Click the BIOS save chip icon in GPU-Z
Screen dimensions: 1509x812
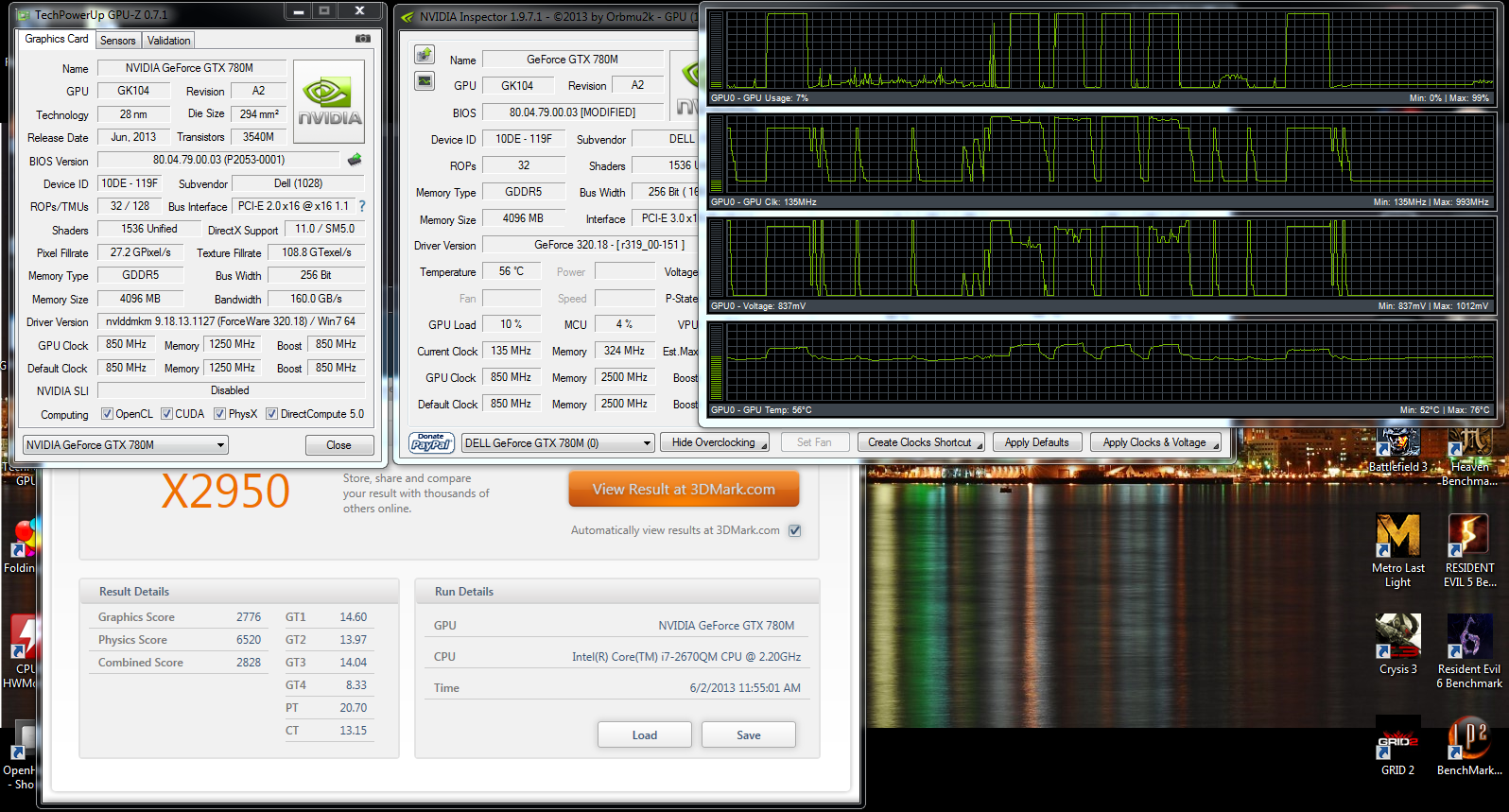(x=355, y=160)
